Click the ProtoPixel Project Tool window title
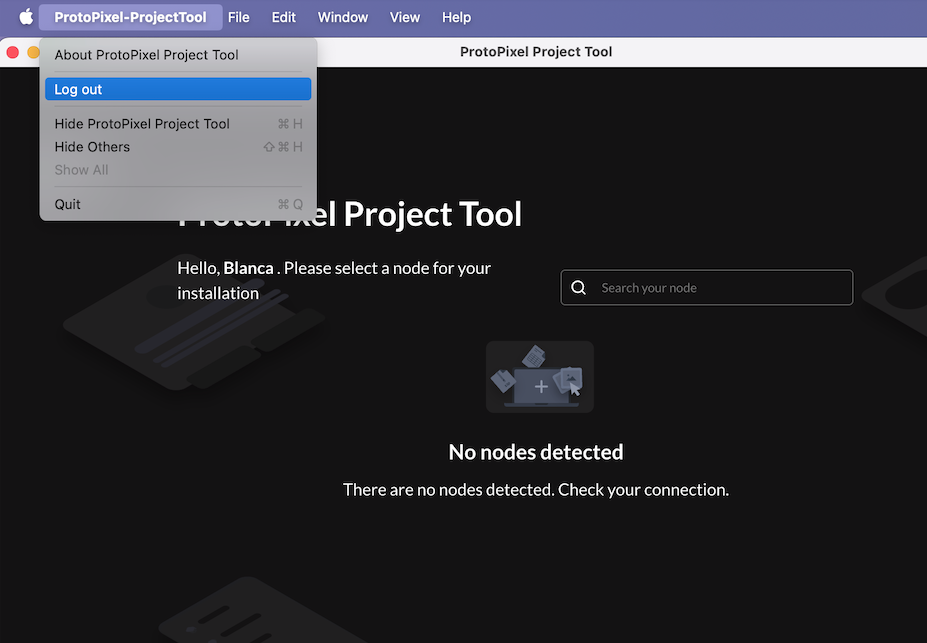 (x=536, y=52)
